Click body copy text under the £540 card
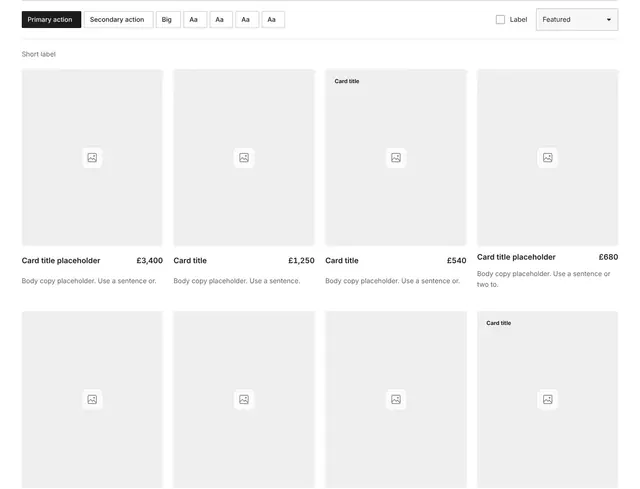640x489 pixels. pos(393,281)
